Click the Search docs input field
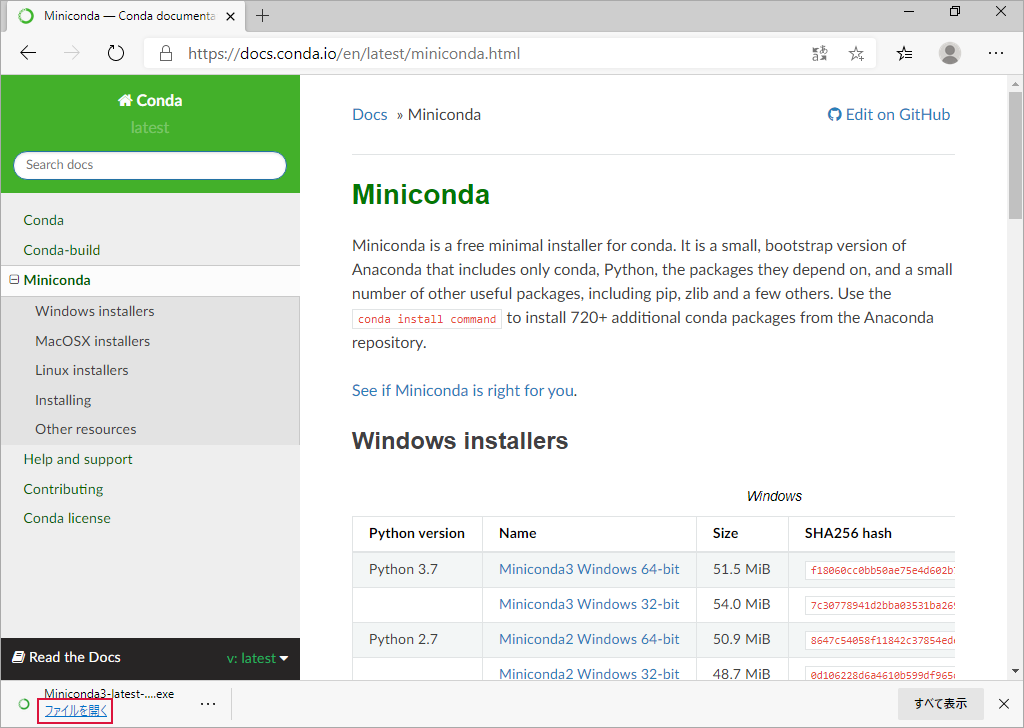1024x728 pixels. (x=150, y=165)
